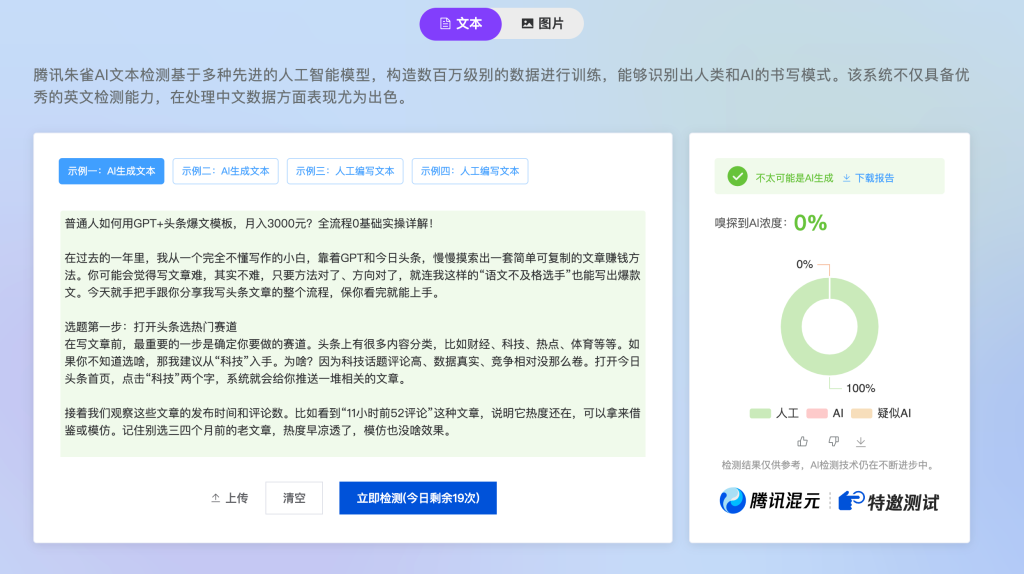Click the document icon in 文本 tab

tap(445, 24)
